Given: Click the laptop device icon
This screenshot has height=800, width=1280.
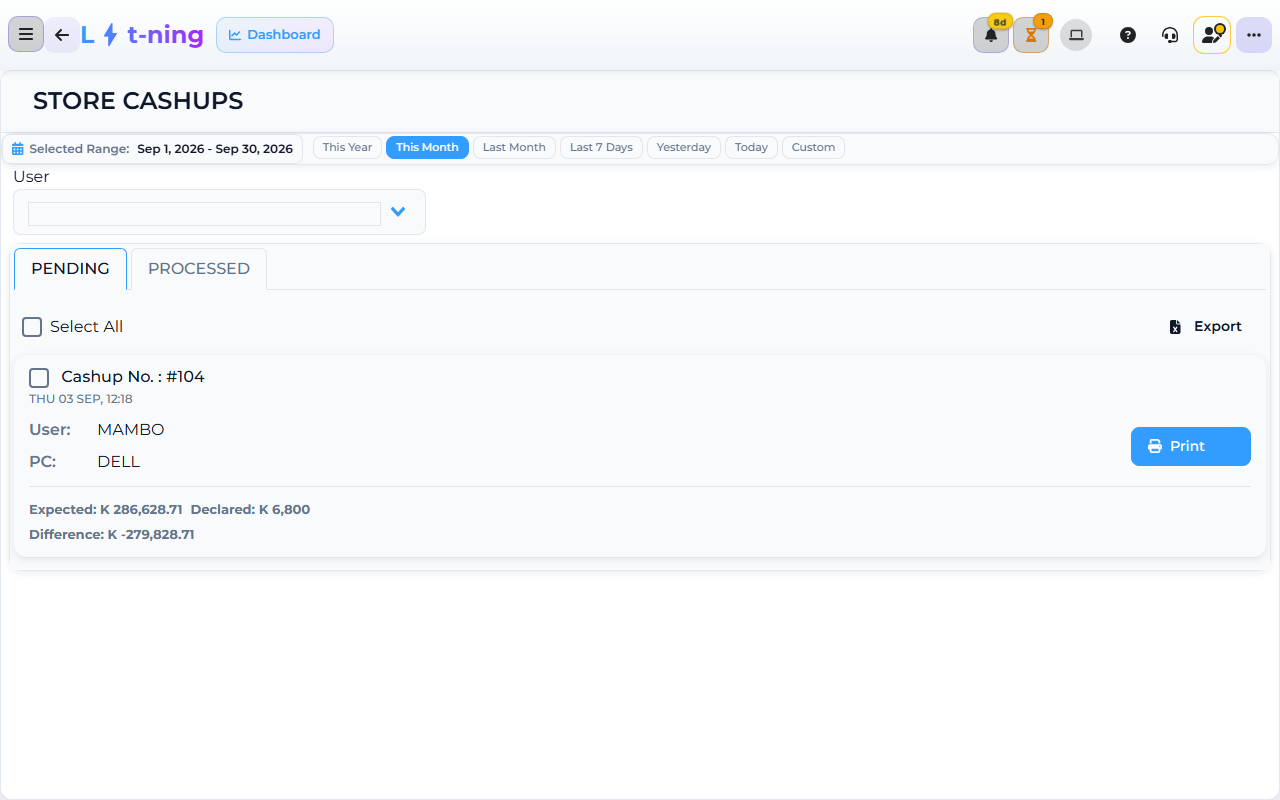Looking at the screenshot, I should pos(1076,35).
